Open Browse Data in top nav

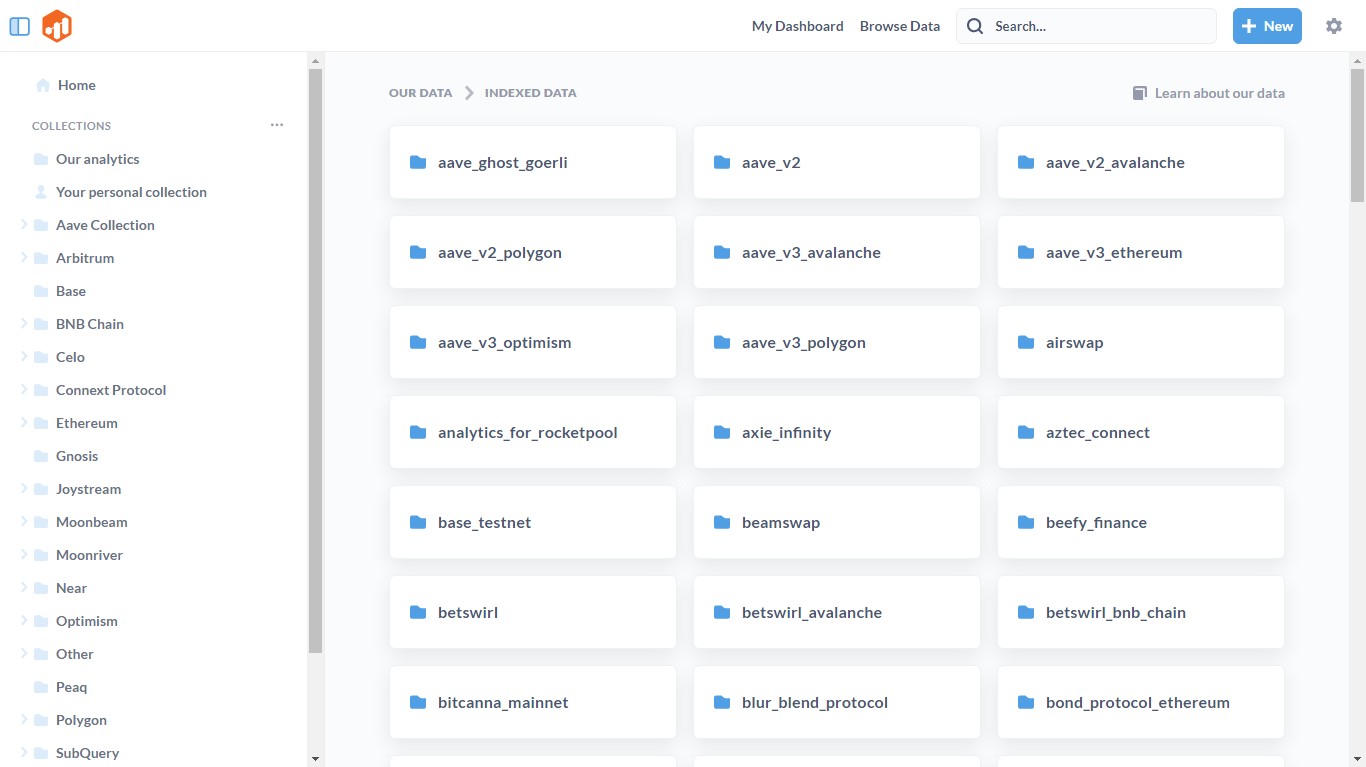900,26
